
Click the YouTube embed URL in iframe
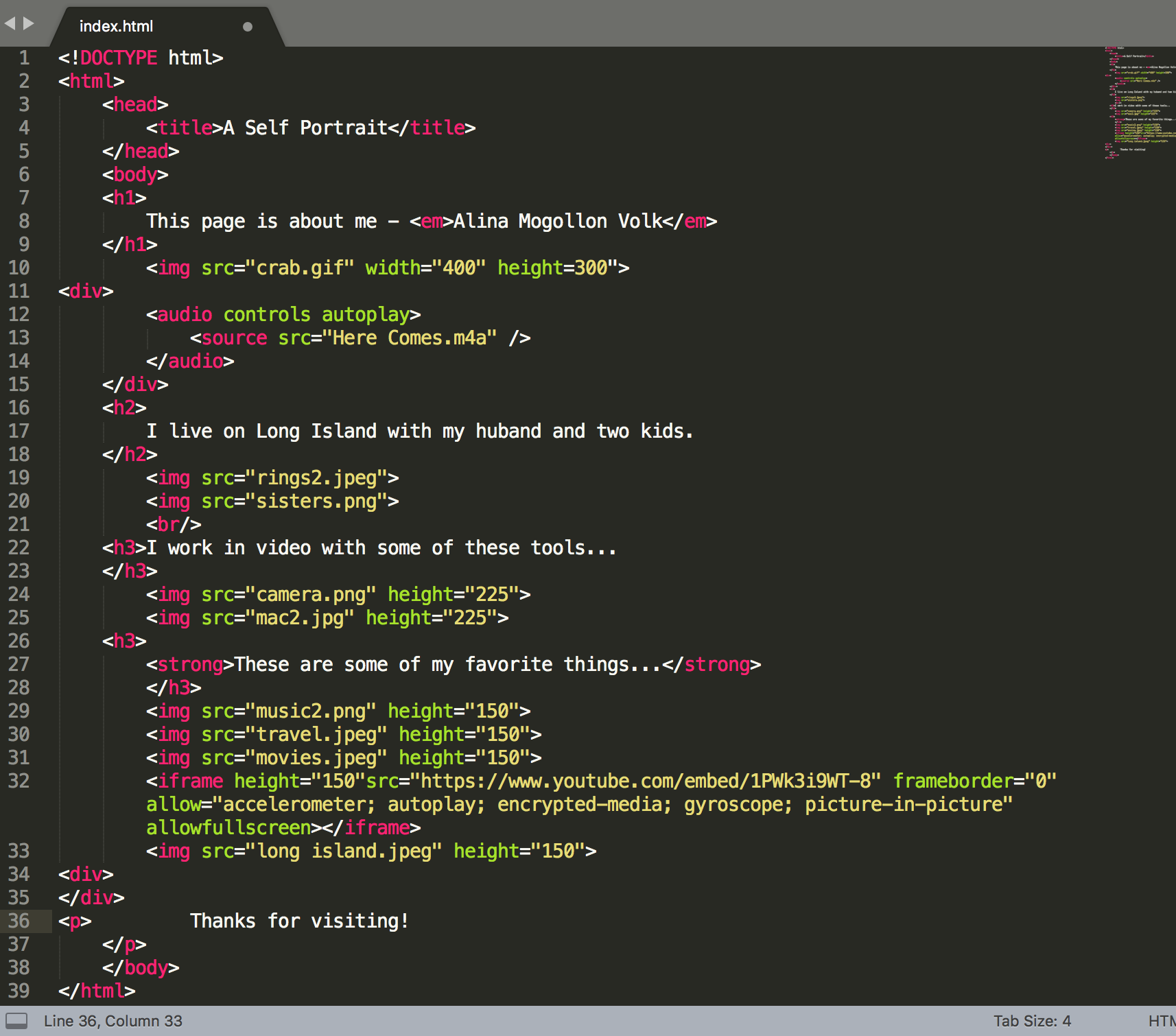tap(645, 781)
